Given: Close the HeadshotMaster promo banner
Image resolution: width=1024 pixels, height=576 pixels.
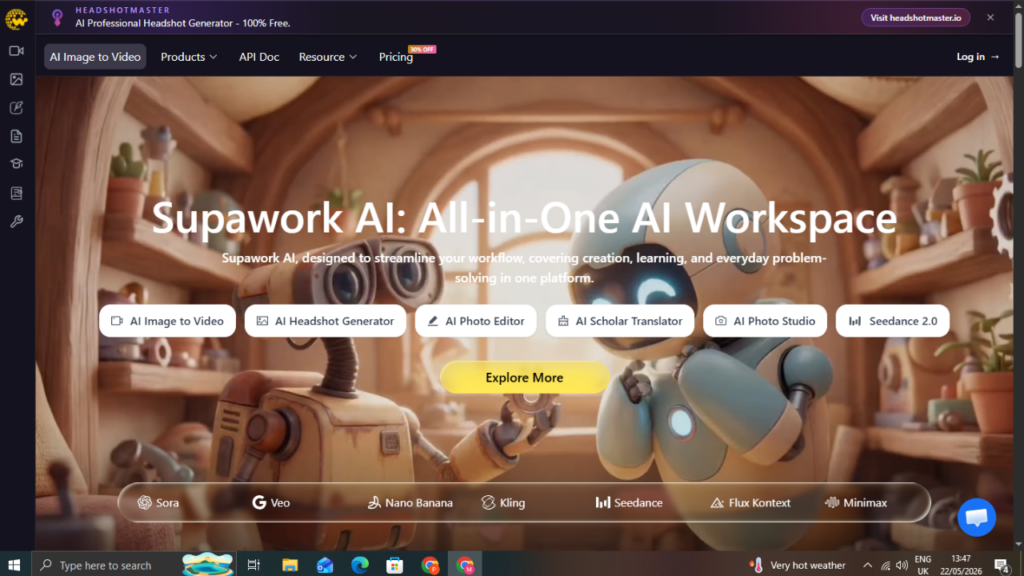Looking at the screenshot, I should (x=991, y=18).
